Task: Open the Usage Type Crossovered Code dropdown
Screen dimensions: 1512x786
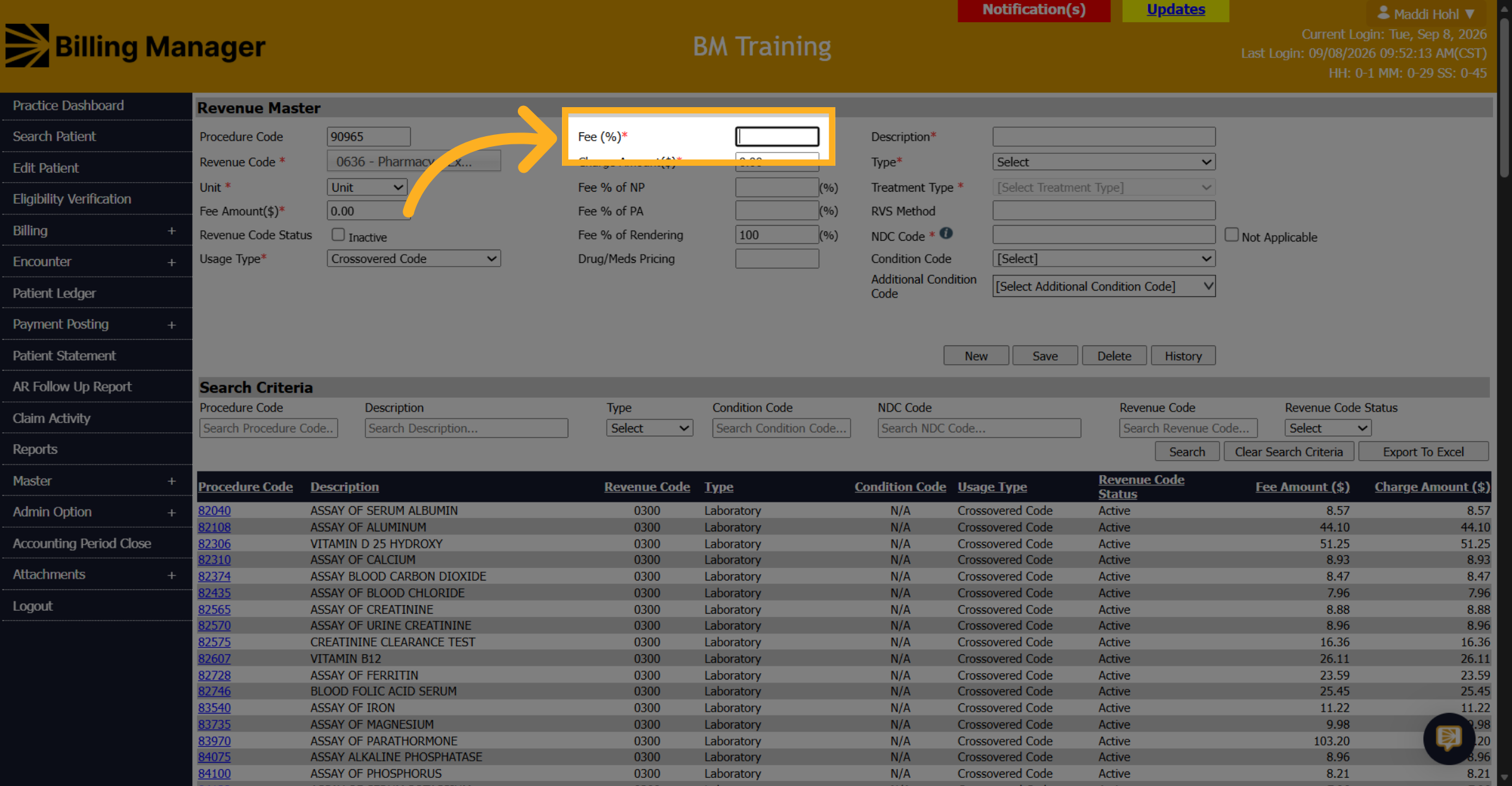Action: tap(413, 258)
